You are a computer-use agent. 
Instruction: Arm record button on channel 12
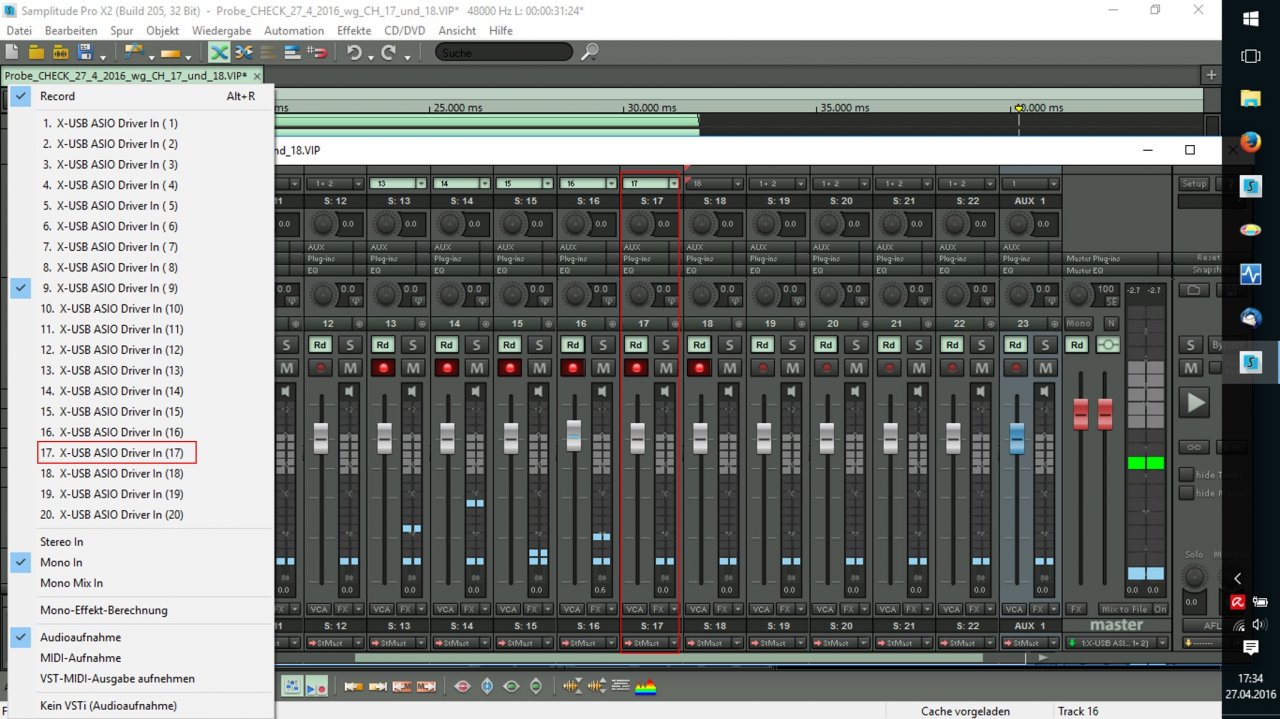320,368
